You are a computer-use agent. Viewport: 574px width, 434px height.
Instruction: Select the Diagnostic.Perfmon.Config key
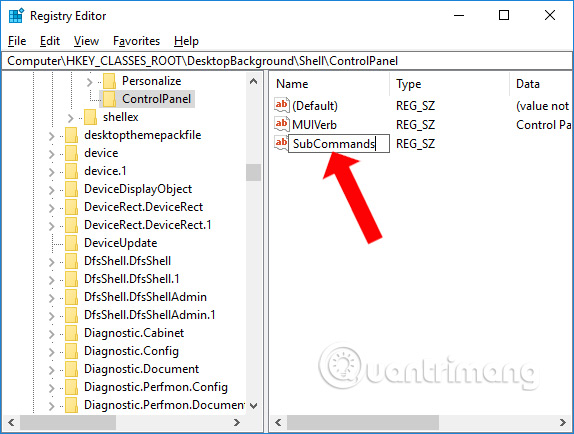pyautogui.click(x=156, y=387)
